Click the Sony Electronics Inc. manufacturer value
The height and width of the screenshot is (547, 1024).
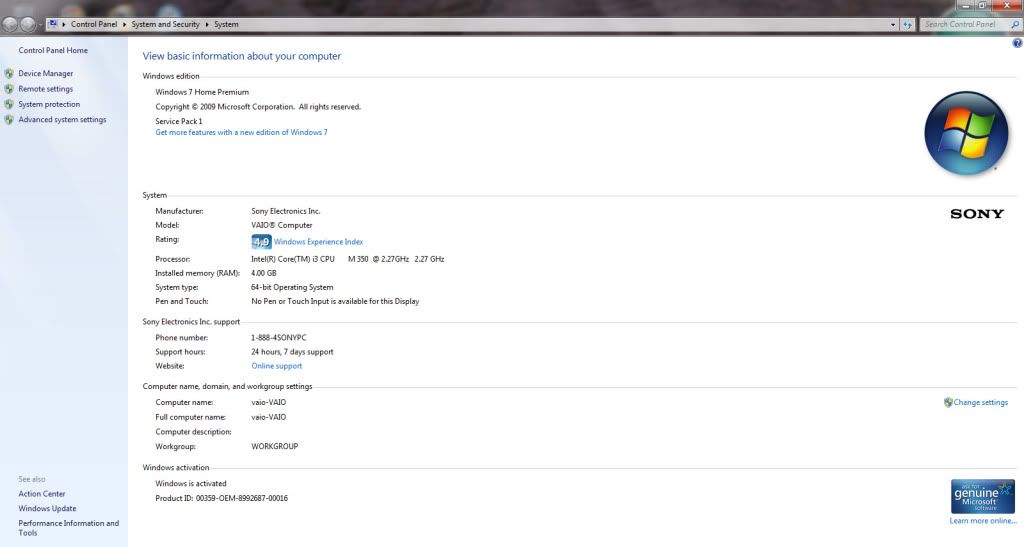click(285, 211)
